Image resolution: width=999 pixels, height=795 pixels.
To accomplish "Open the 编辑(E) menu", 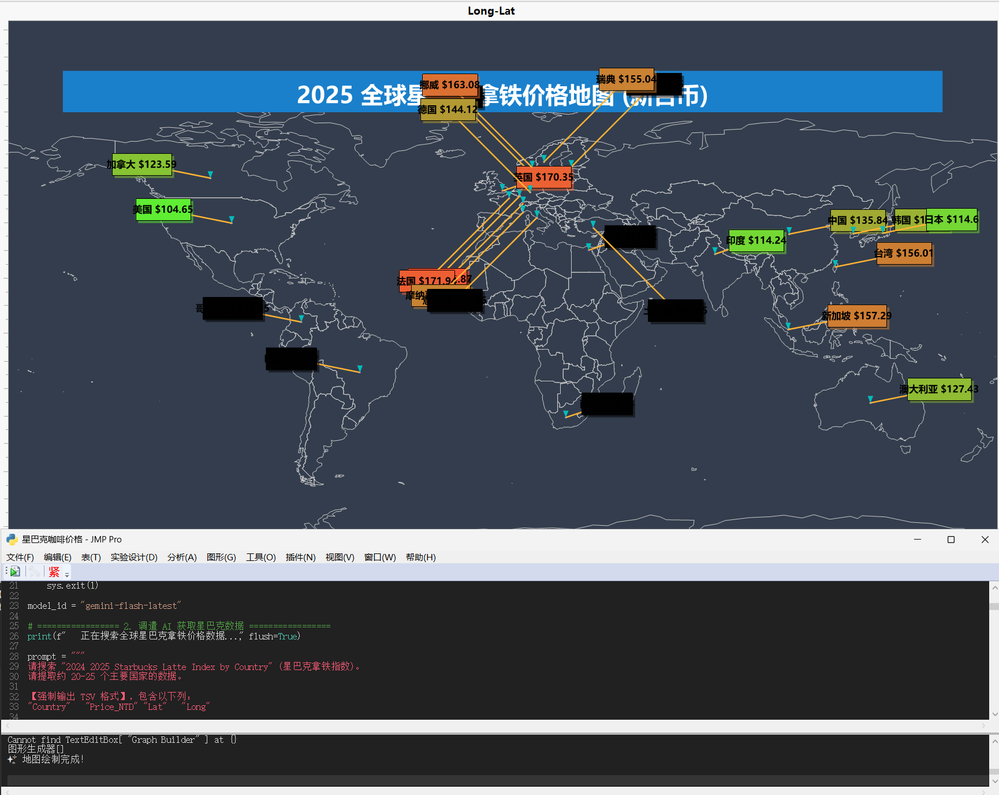I will coord(57,557).
